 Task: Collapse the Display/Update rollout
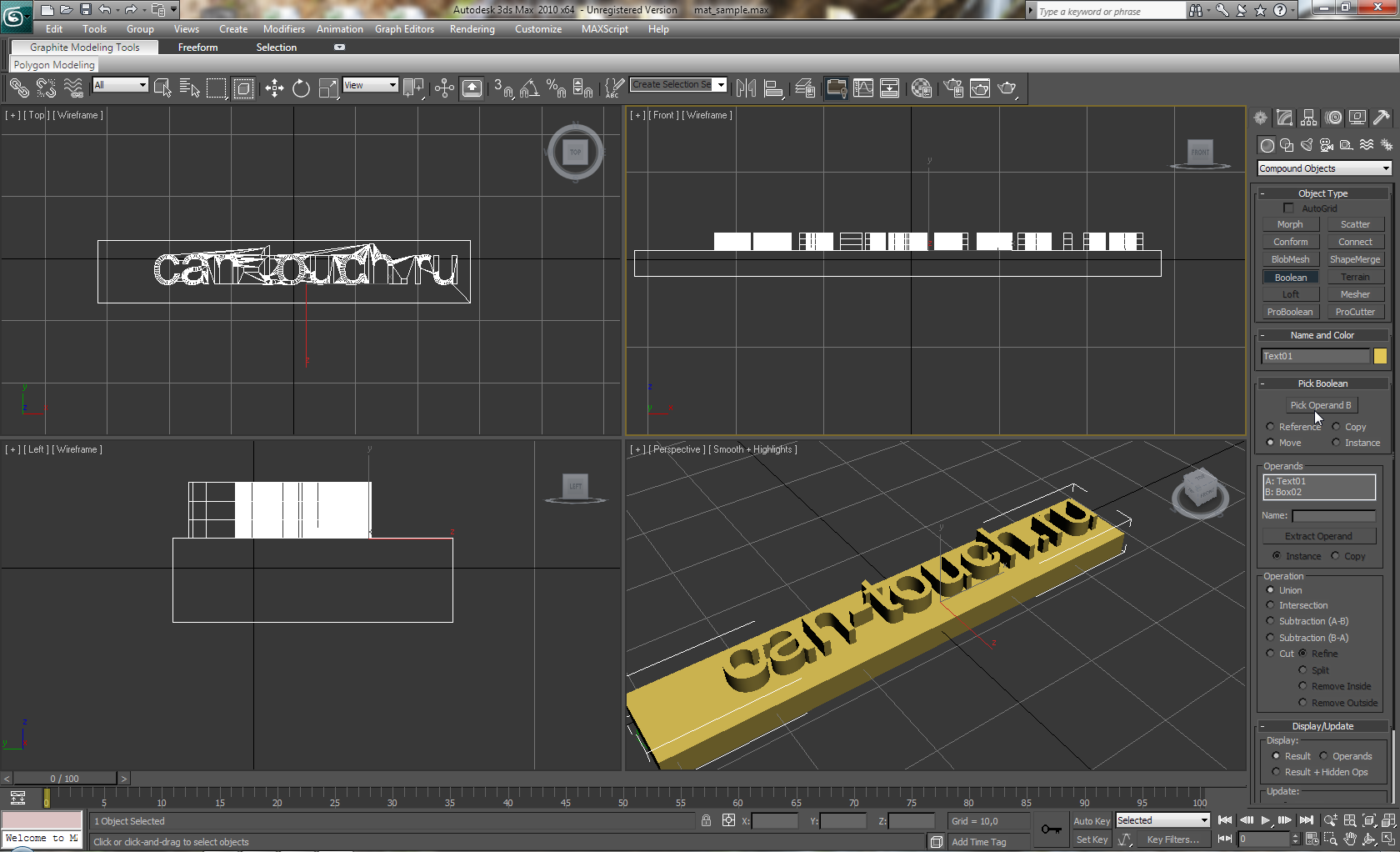coord(1322,726)
